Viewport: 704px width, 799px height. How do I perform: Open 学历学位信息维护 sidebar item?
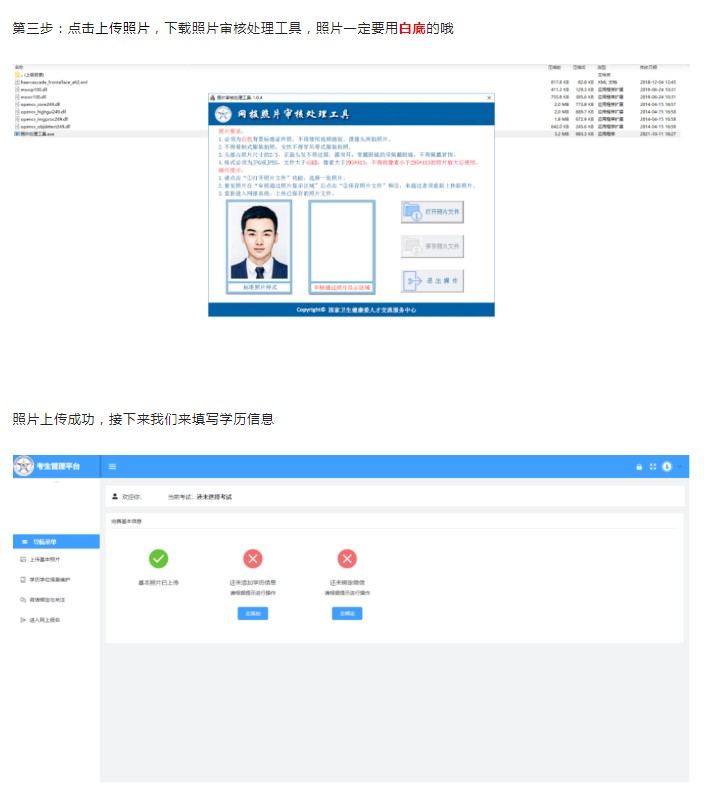tap(55, 579)
